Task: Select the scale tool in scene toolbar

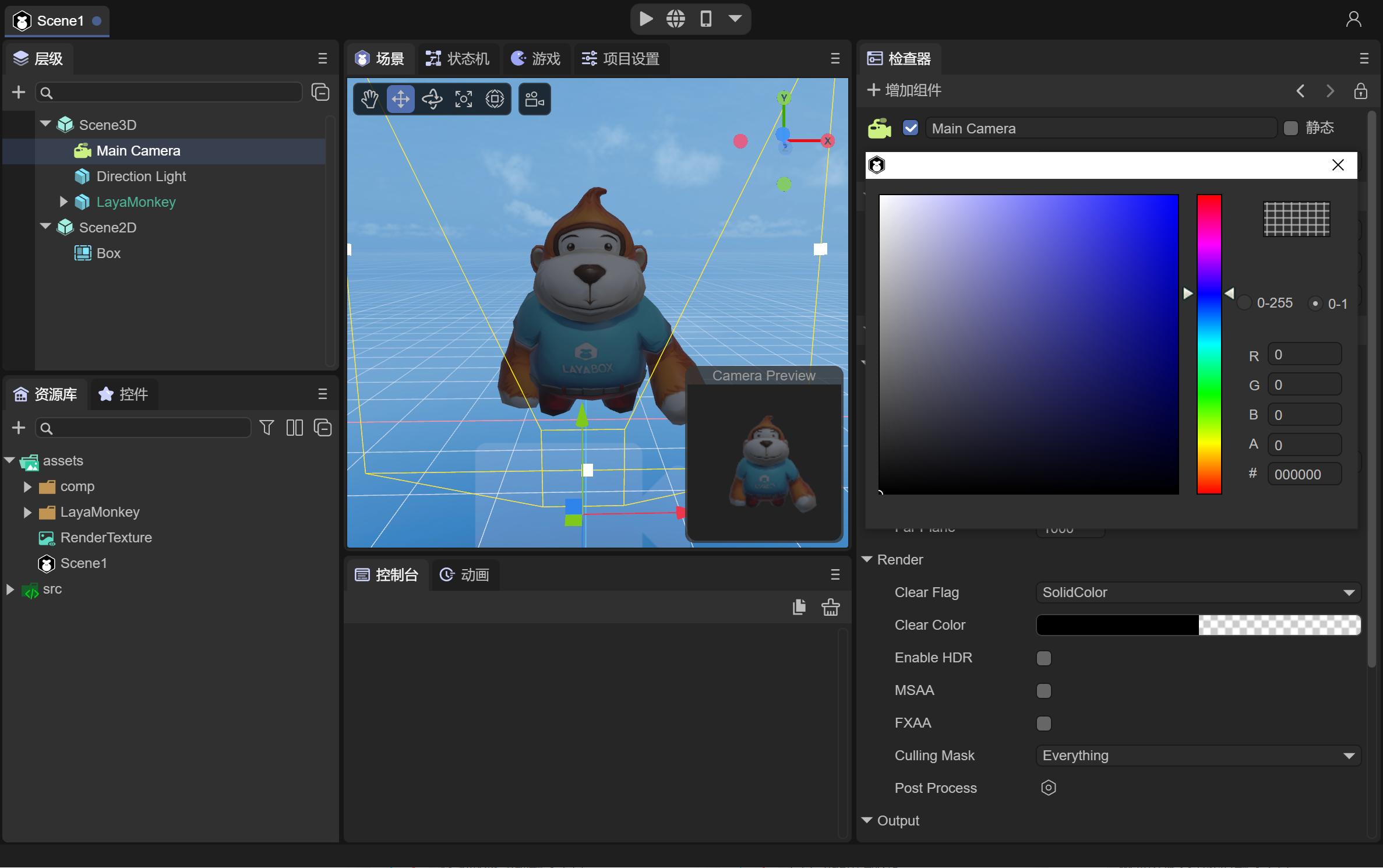Action: [464, 99]
